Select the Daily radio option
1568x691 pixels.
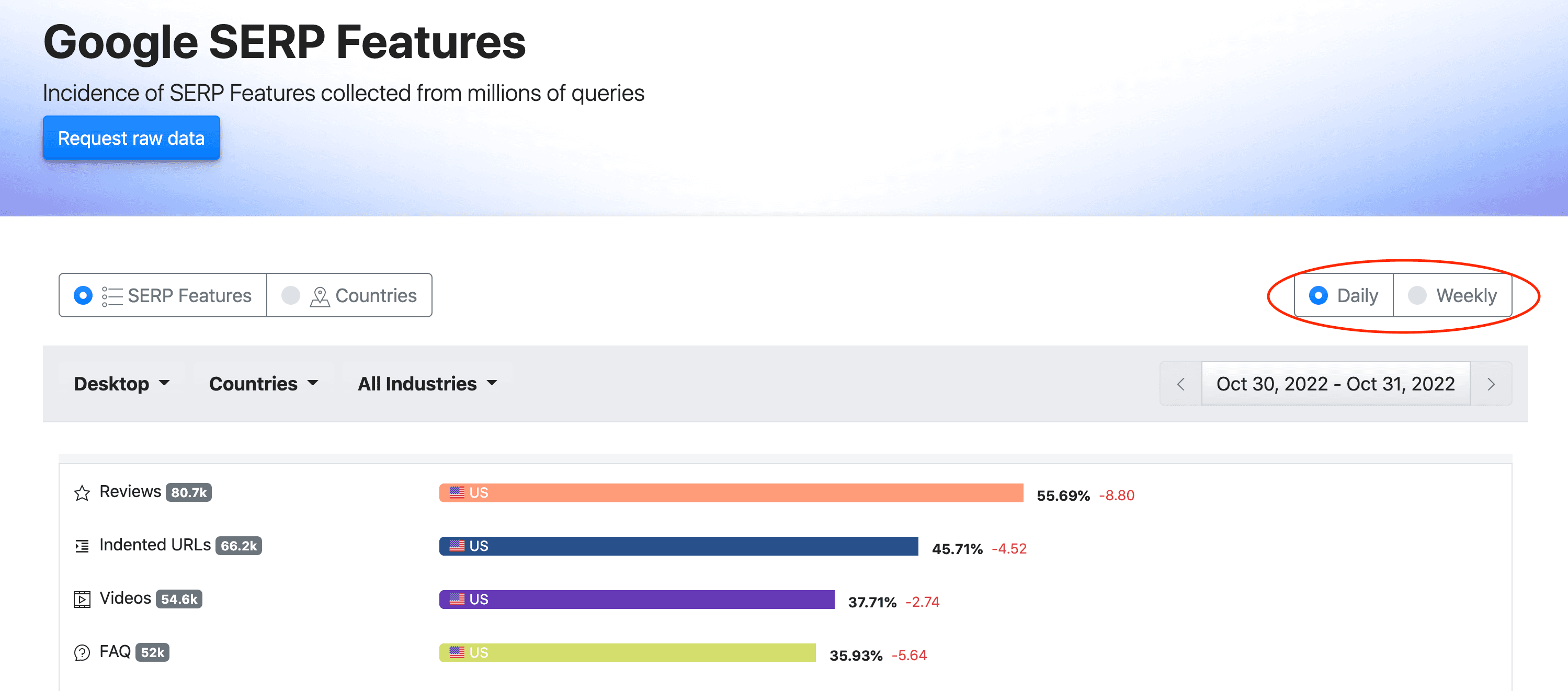point(1319,296)
